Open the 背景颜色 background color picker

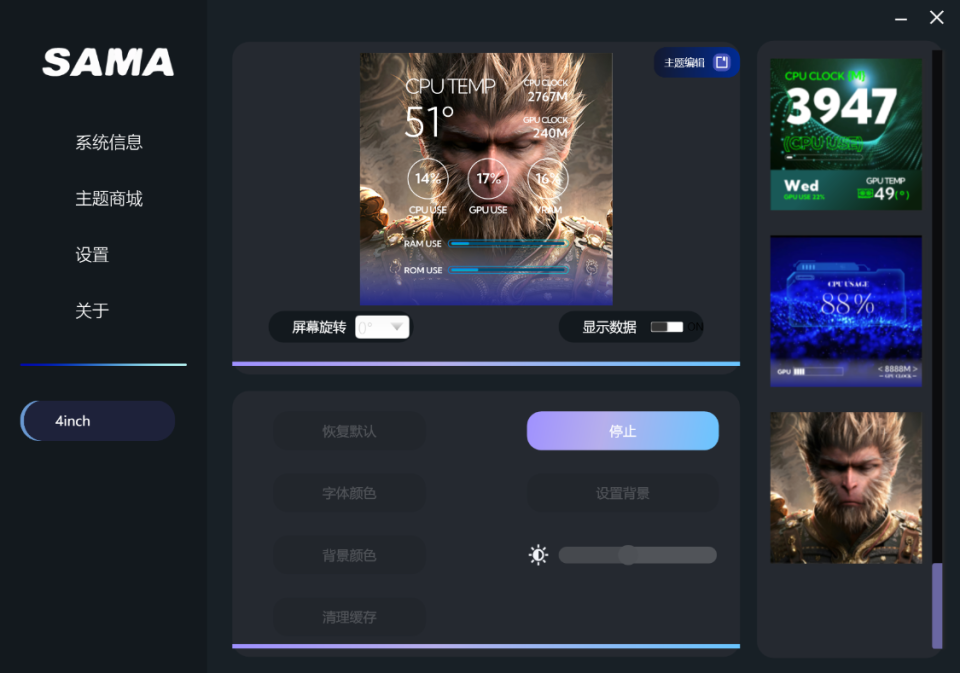coord(349,555)
